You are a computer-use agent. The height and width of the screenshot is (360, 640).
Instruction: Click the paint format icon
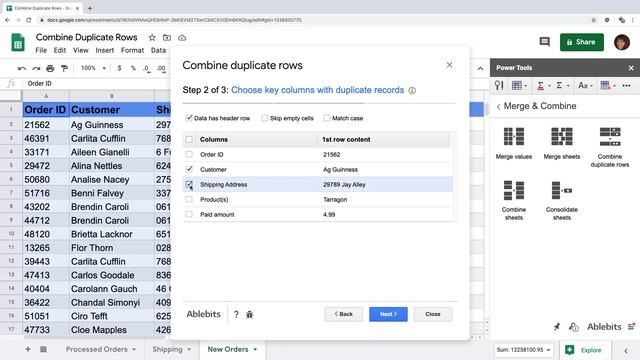(64, 68)
